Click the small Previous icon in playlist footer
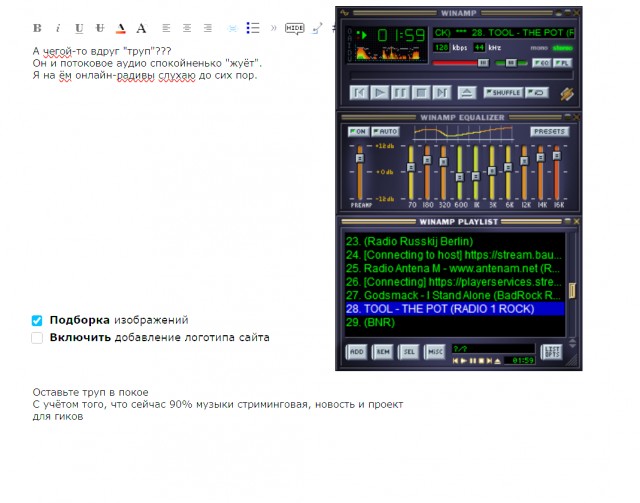The height and width of the screenshot is (503, 640). point(456,361)
